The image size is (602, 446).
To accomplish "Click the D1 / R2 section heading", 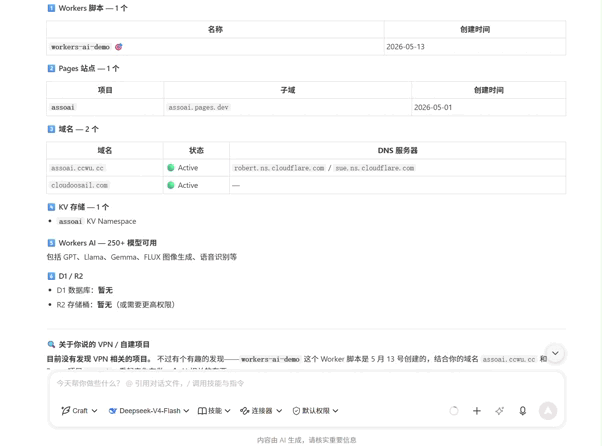I will click(x=65, y=276).
